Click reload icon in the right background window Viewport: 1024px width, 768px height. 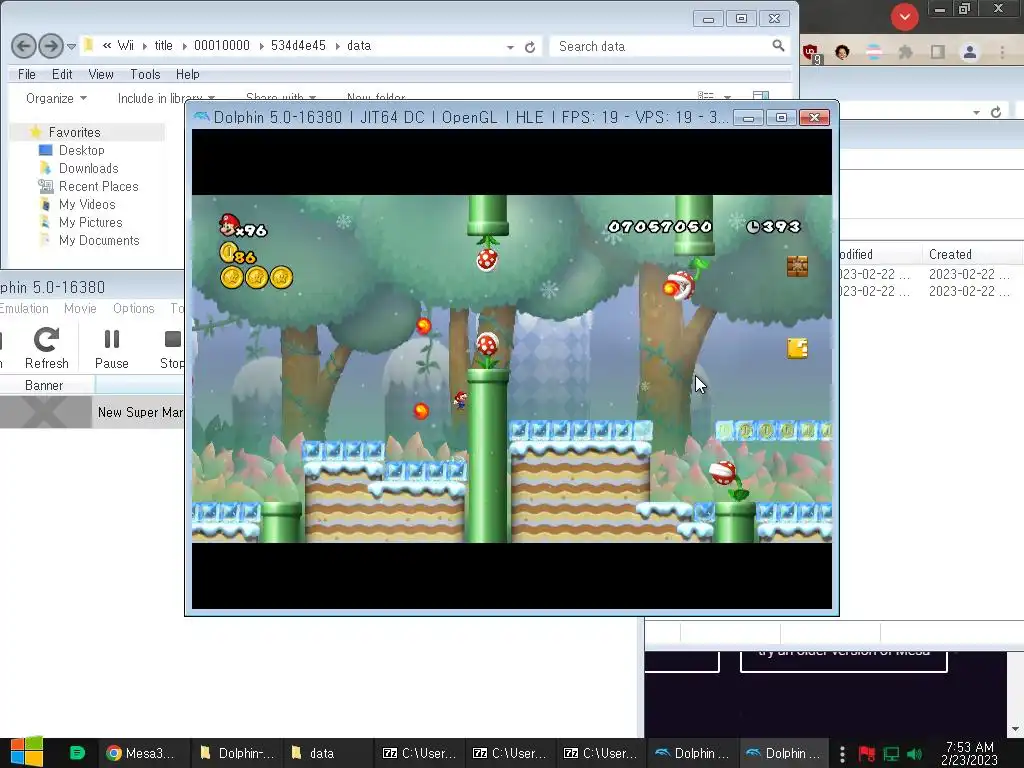click(x=996, y=112)
